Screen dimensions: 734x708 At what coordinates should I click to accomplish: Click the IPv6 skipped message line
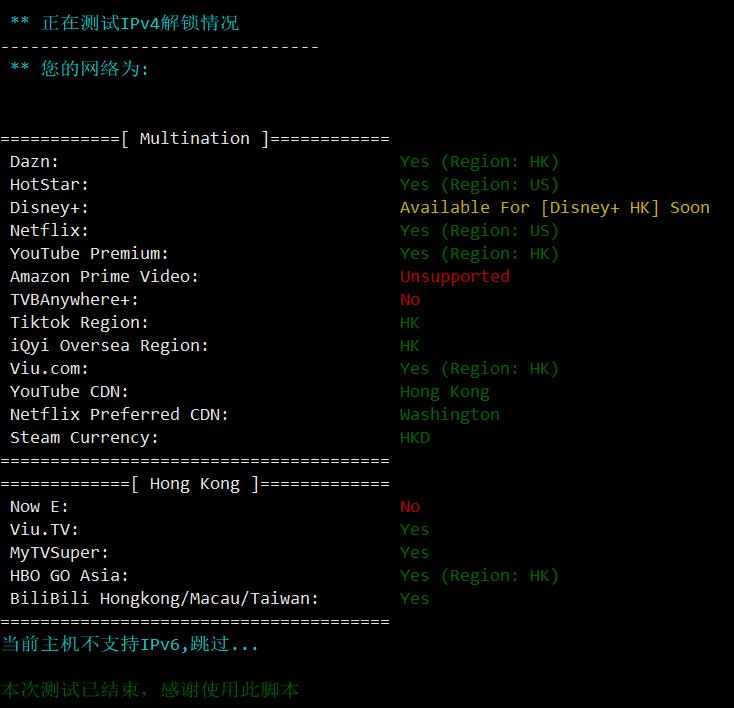point(130,644)
